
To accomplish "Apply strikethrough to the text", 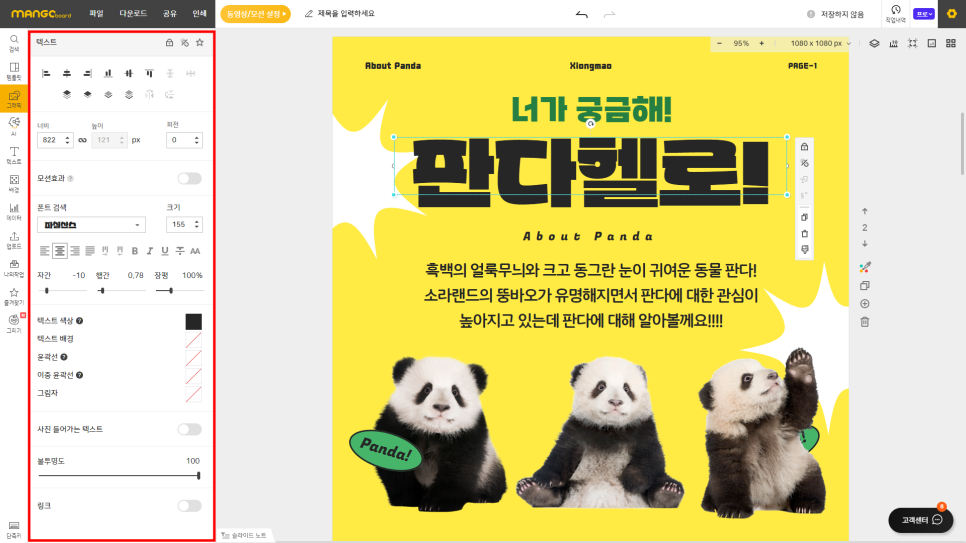I will [180, 251].
